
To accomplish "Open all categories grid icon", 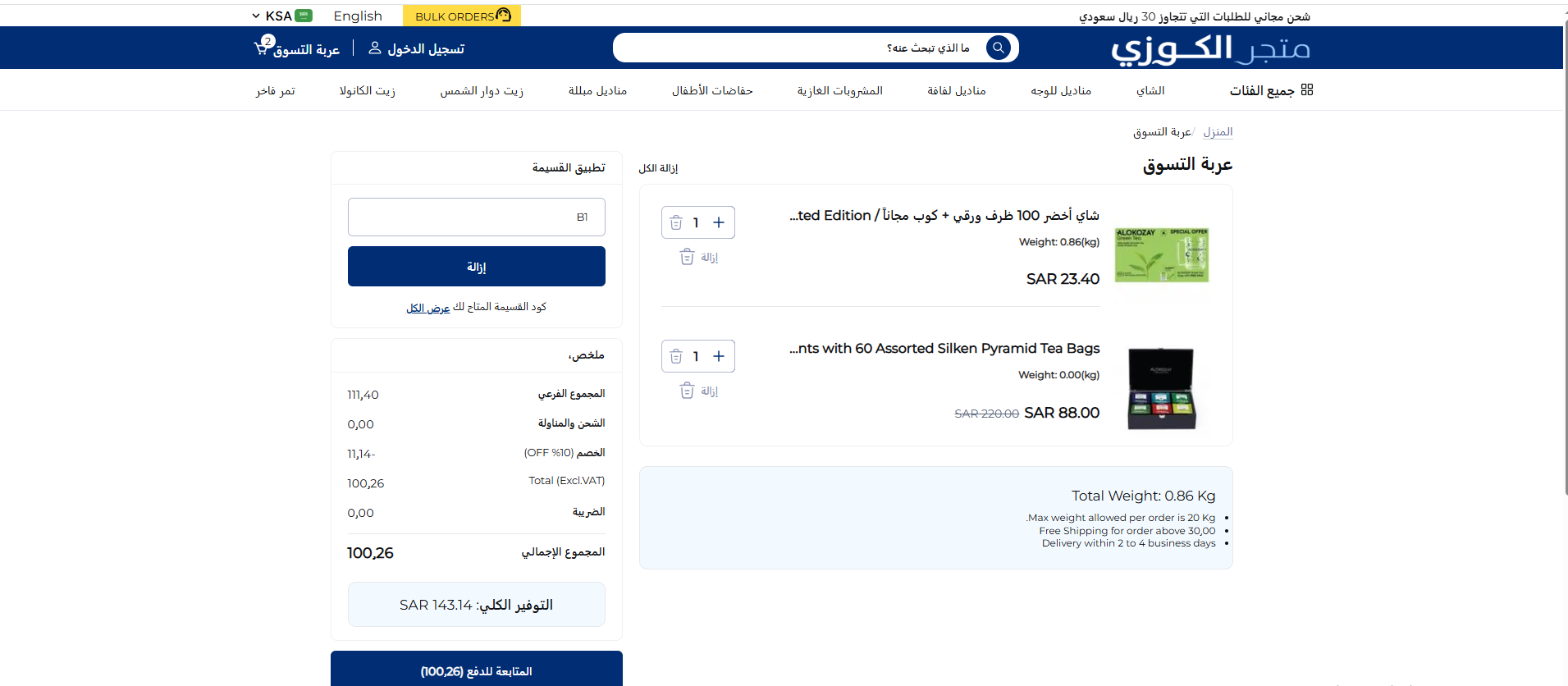I will point(1307,89).
